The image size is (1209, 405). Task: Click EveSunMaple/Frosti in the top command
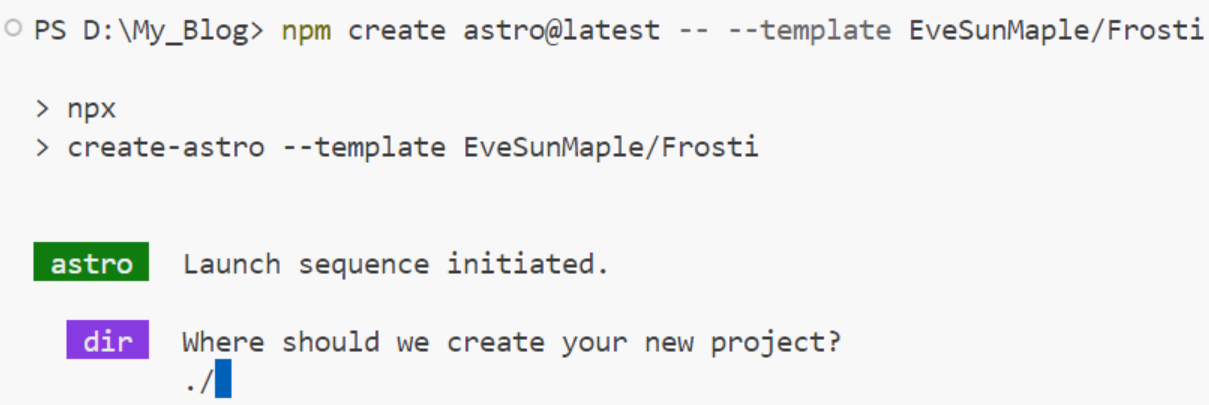[1056, 29]
